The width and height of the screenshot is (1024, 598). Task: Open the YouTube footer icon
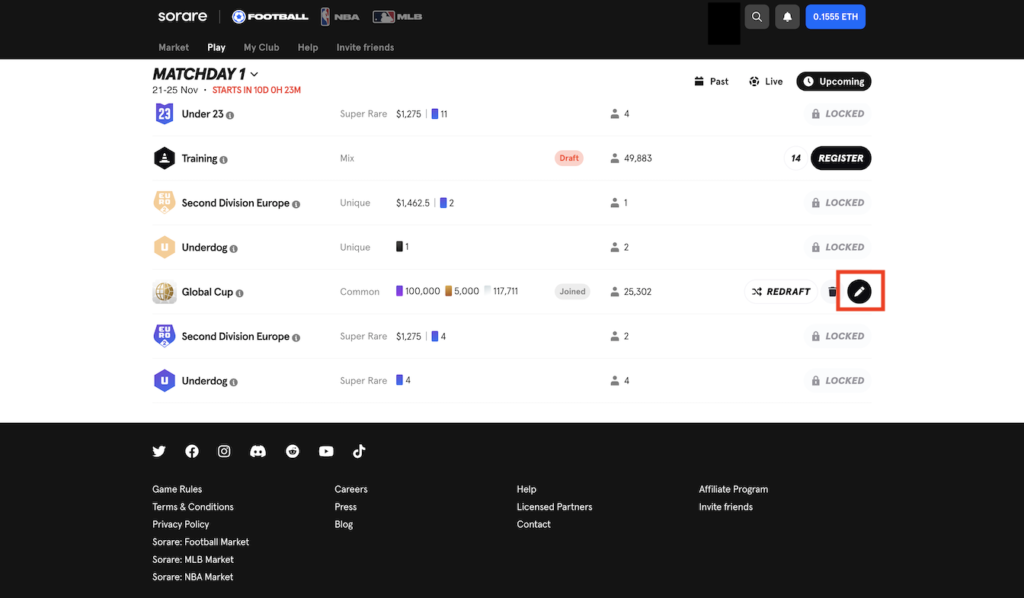pos(326,451)
